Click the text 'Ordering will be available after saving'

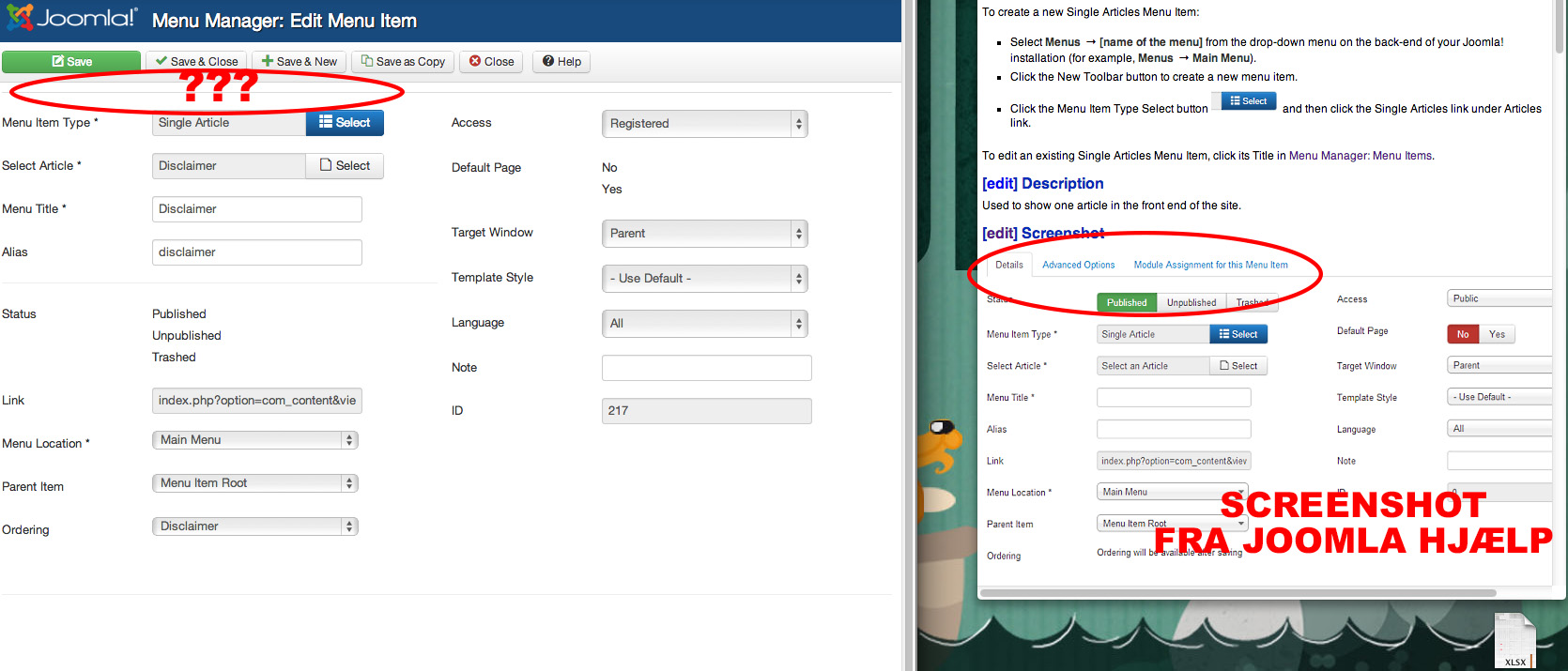coord(1170,553)
